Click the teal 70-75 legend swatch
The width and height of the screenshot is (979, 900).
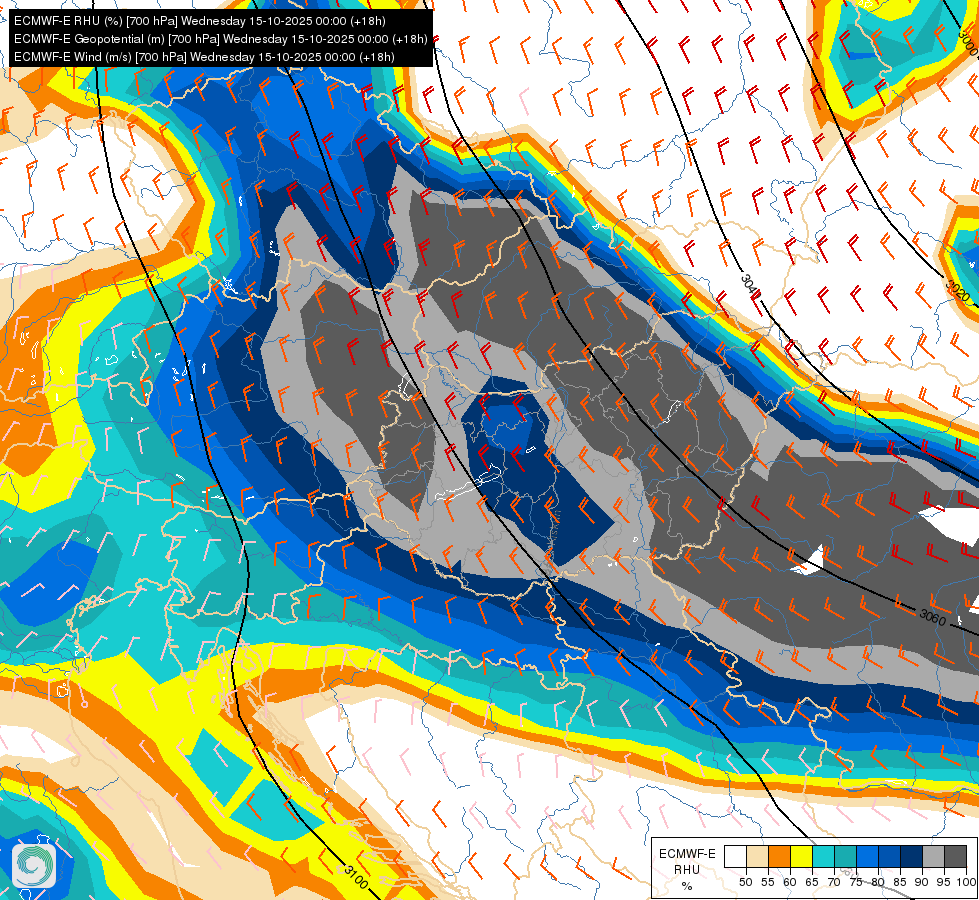tap(845, 856)
